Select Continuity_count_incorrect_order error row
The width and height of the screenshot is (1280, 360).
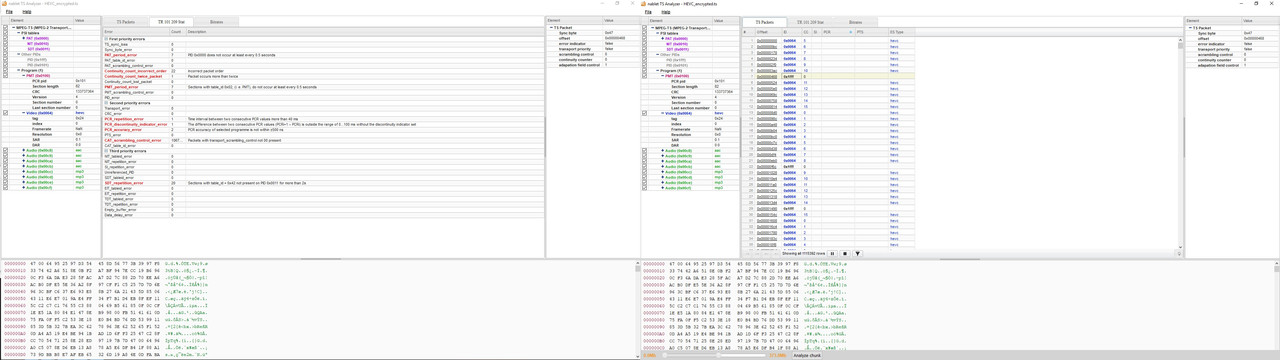324,71
